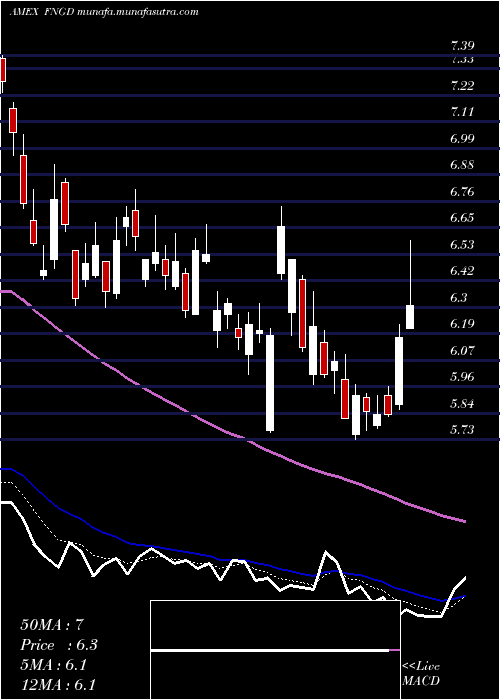
Task: Click the Price : 6.3 legend entry
Action: tap(59, 645)
